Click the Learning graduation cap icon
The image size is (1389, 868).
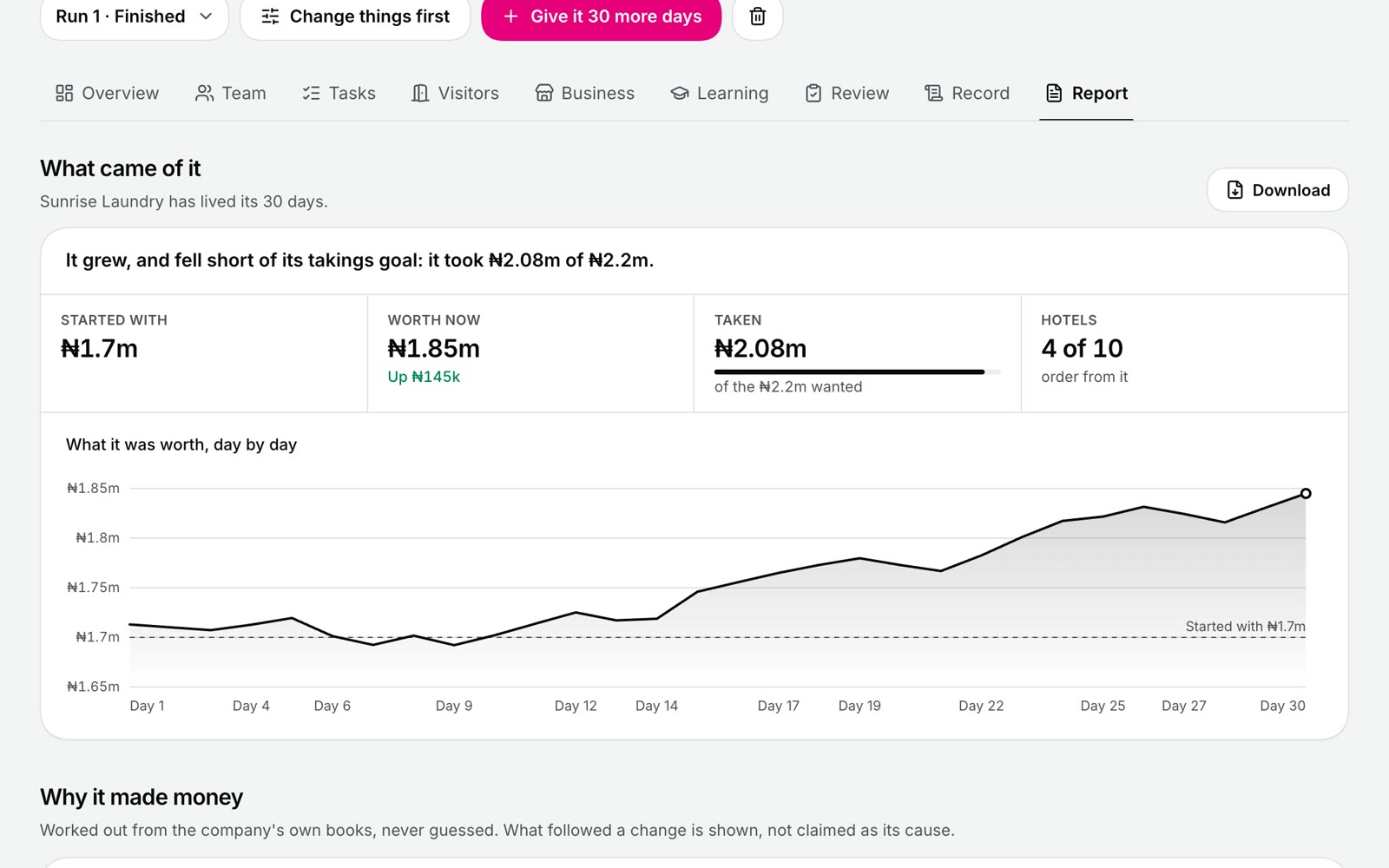(x=680, y=93)
